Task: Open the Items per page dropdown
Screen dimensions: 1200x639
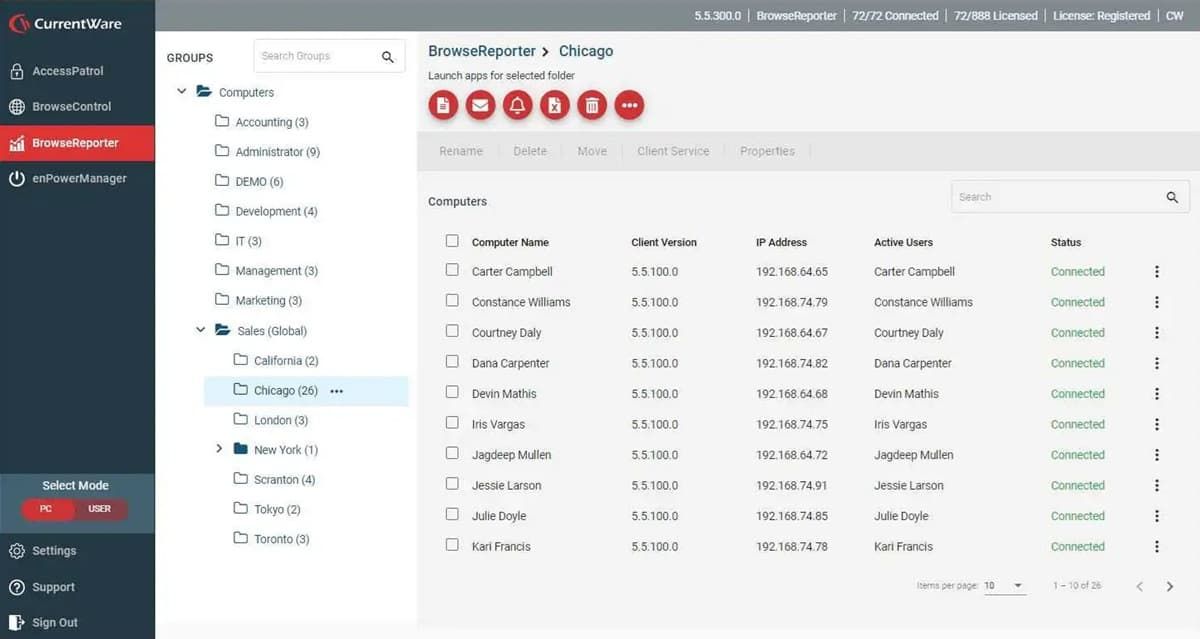Action: [x=1005, y=586]
